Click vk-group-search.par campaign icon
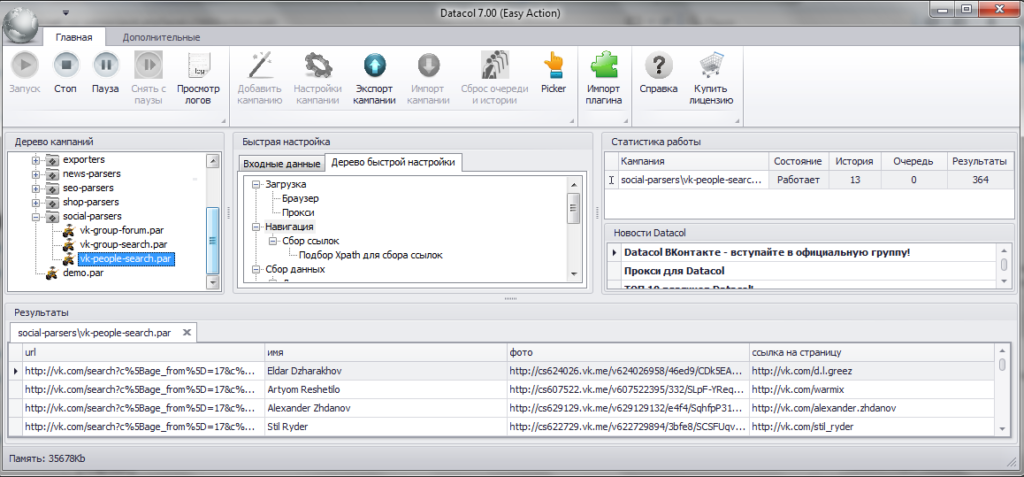This screenshot has width=1024, height=477. [68, 245]
